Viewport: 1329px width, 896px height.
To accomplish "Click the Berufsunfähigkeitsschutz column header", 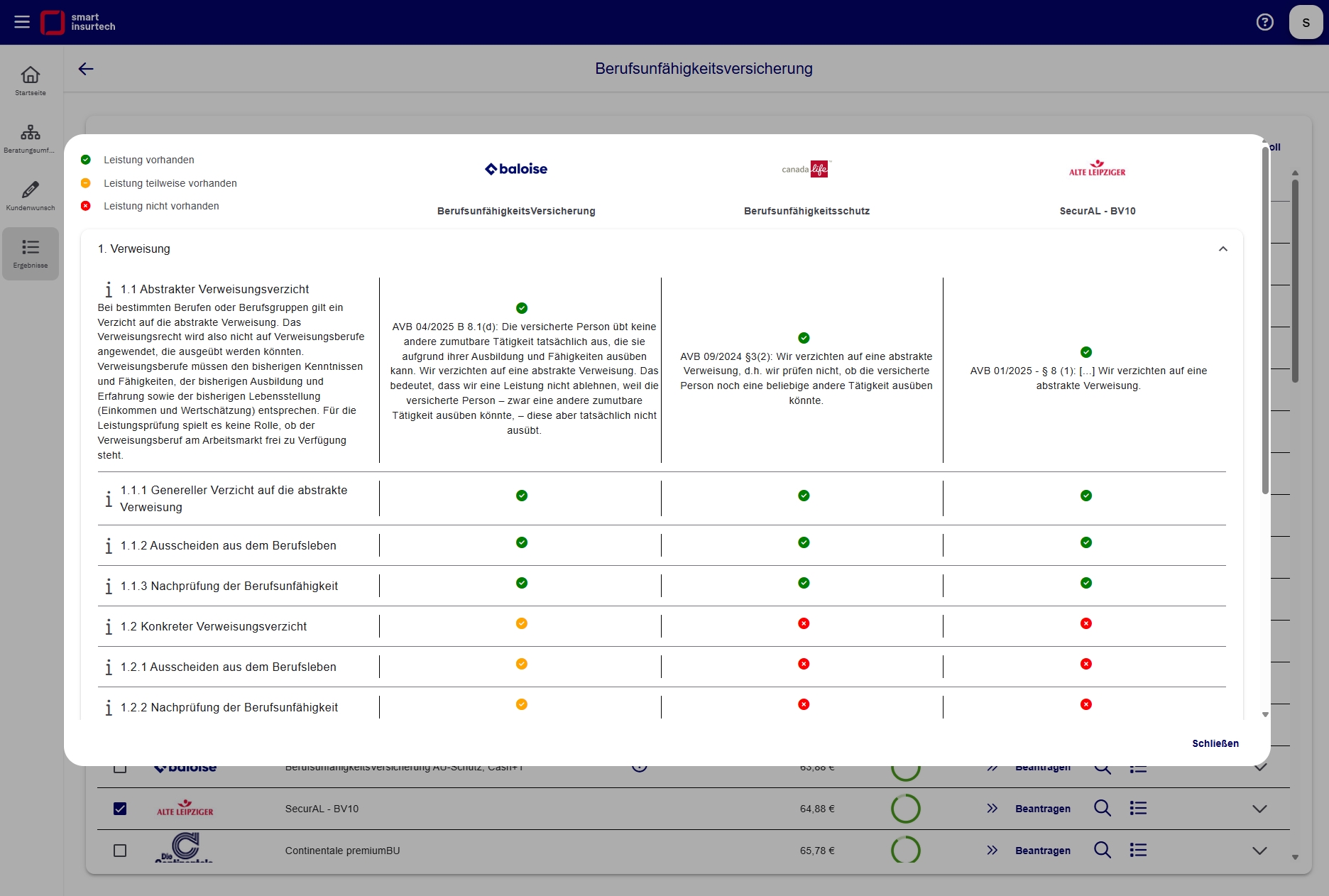I will coord(806,211).
